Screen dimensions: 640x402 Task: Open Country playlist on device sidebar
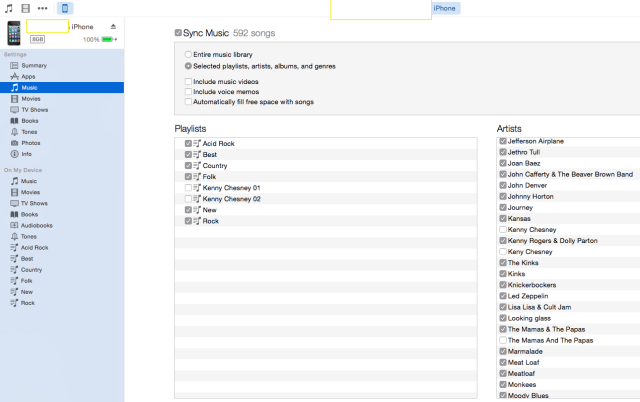click(x=62, y=269)
